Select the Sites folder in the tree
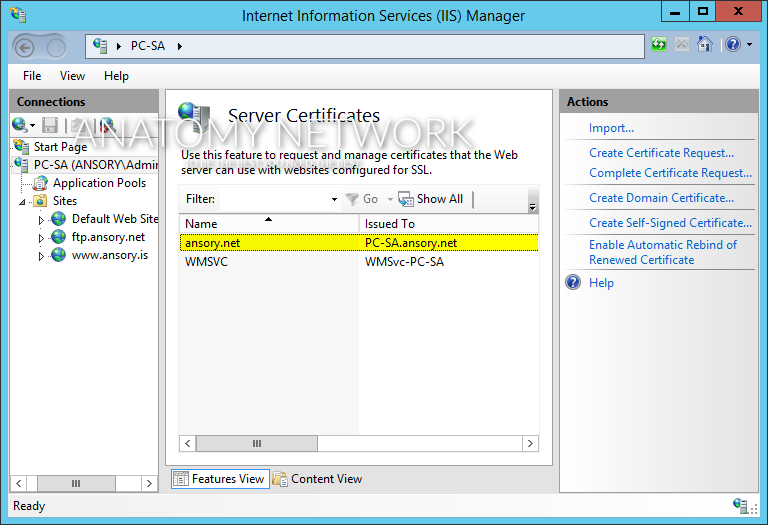 (x=65, y=201)
